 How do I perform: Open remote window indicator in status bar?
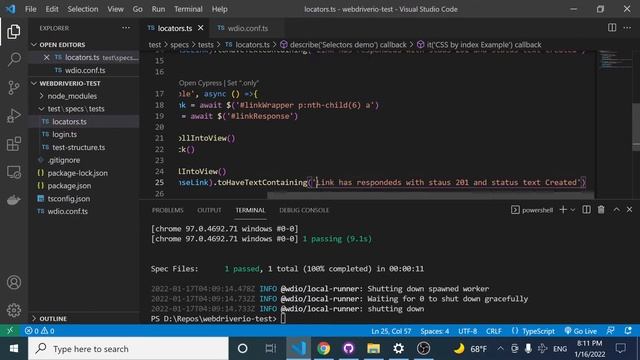[10, 331]
